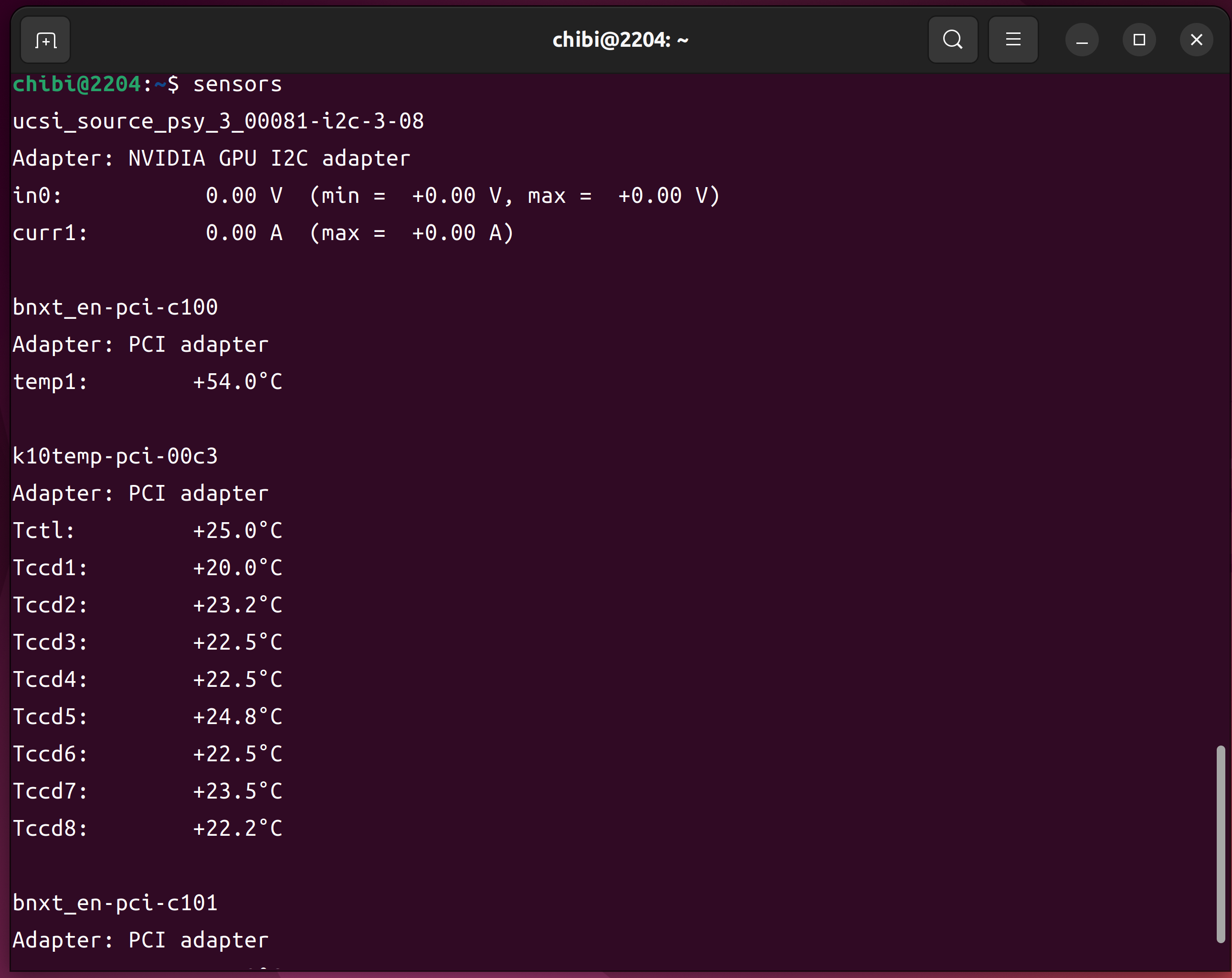The width and height of the screenshot is (1232, 978).
Task: Close the terminal window
Action: pos(1196,40)
